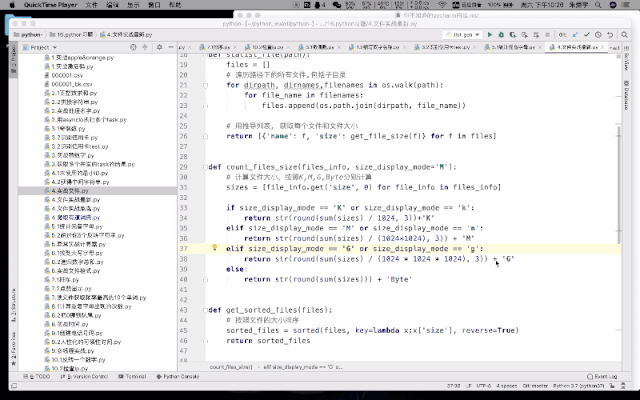The height and width of the screenshot is (400, 640).
Task: Open the Apple menu
Action: coord(12,5)
